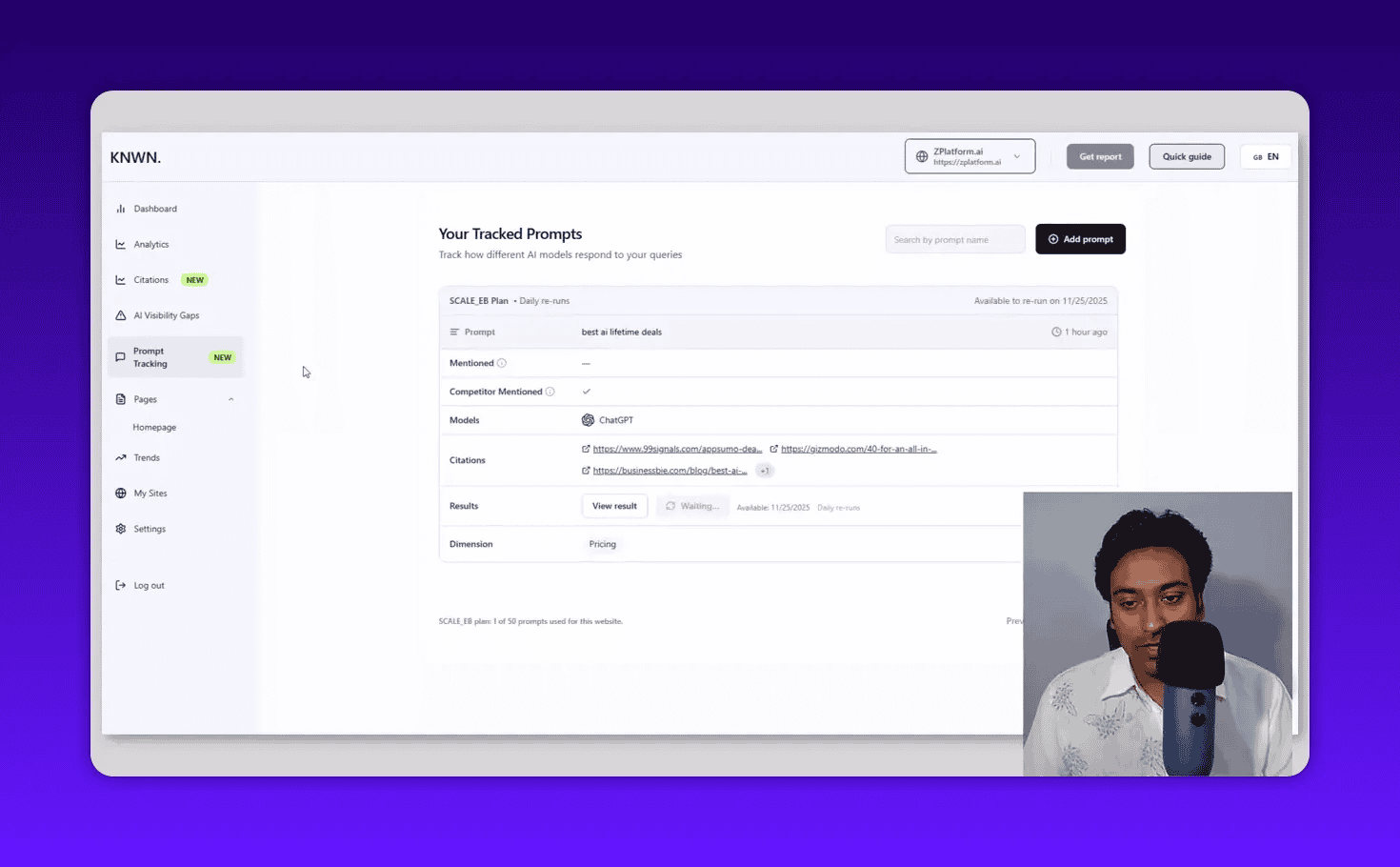Click the Dashboard bar chart icon
Screen dimensions: 1400x867
(x=121, y=209)
